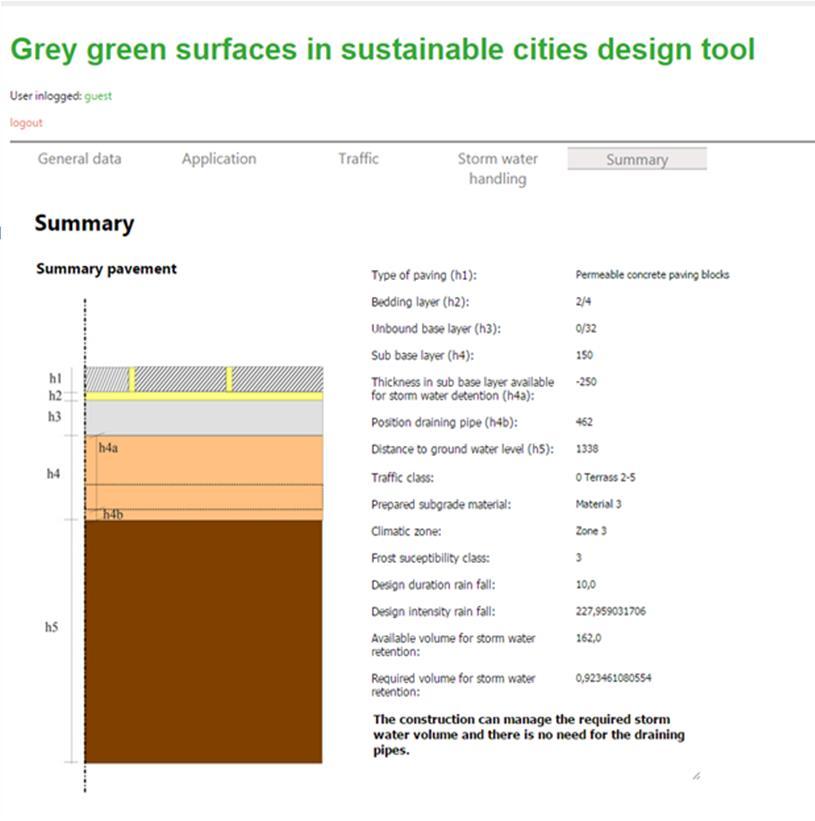The image size is (815, 821).
Task: Click '0 Terrass 2-5' traffic value
Action: 606,477
